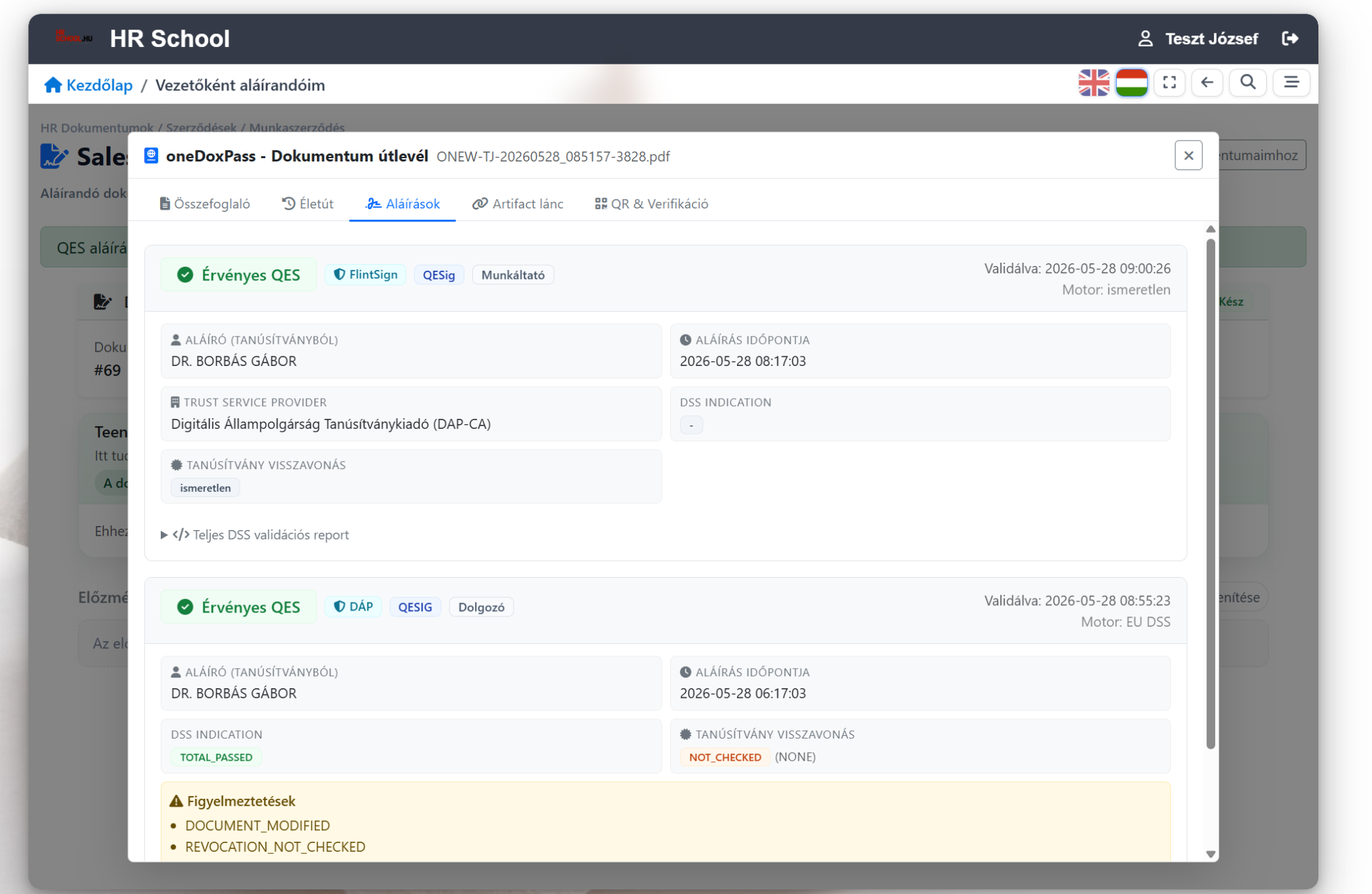Click the QESig badge in first signature
This screenshot has width=1372, height=894.
439,275
